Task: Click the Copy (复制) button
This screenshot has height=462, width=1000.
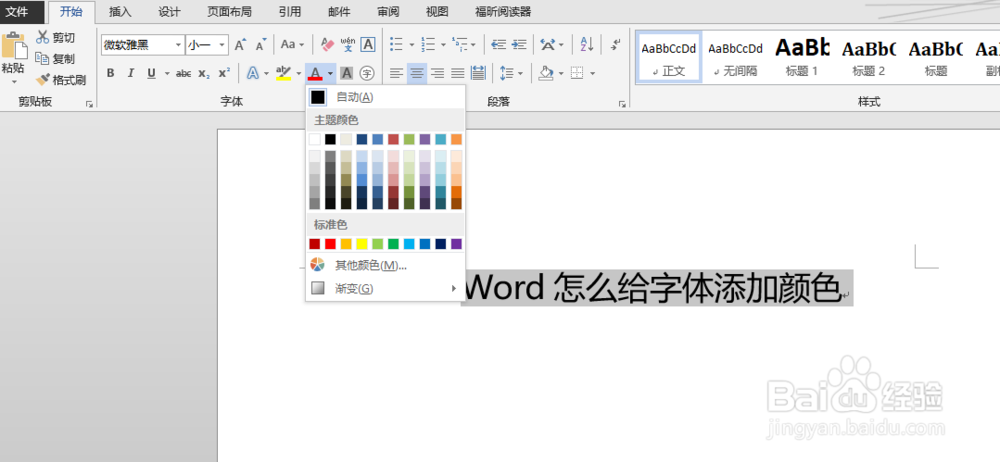Action: pos(55,59)
